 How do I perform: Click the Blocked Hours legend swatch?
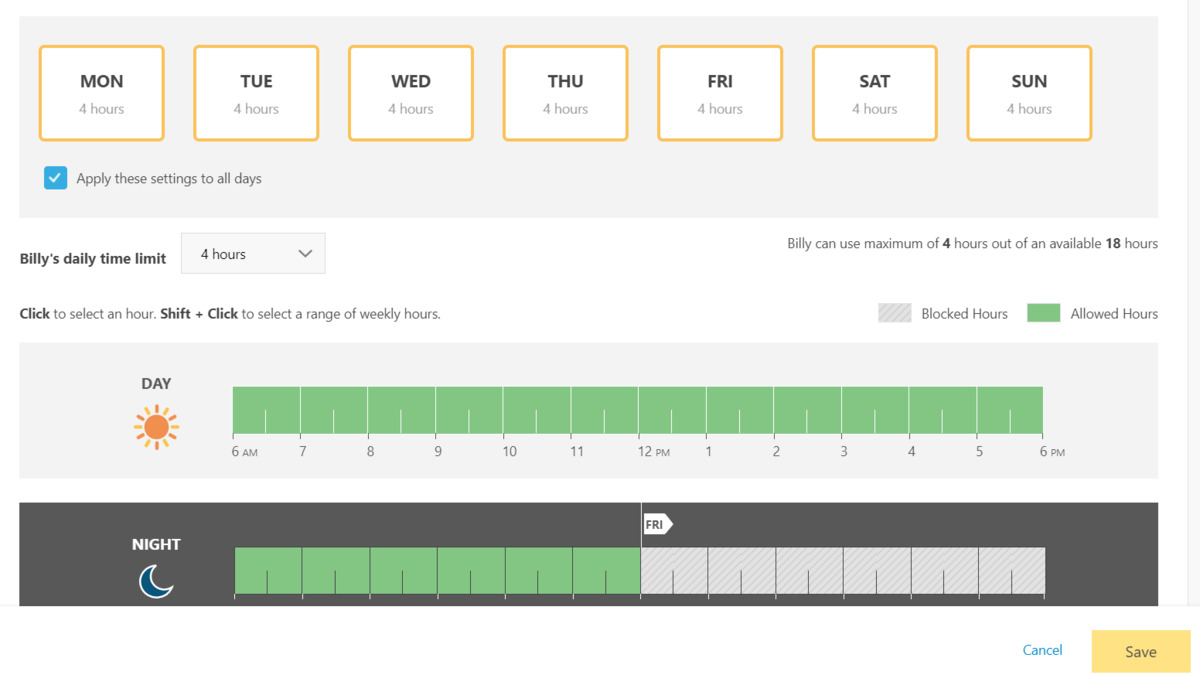[x=895, y=313]
